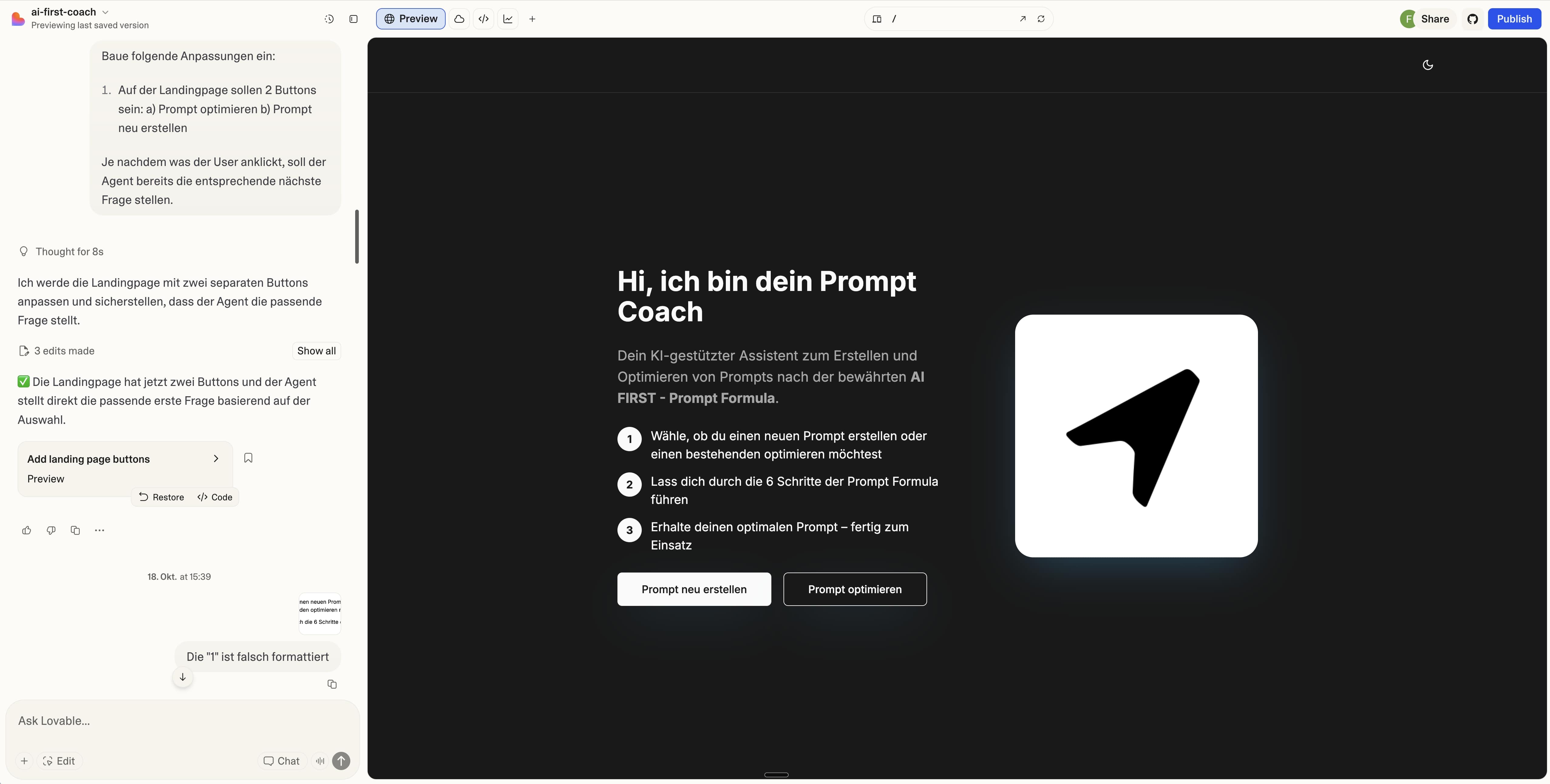This screenshot has width=1550, height=784.
Task: Refresh the preview page
Action: click(1041, 19)
